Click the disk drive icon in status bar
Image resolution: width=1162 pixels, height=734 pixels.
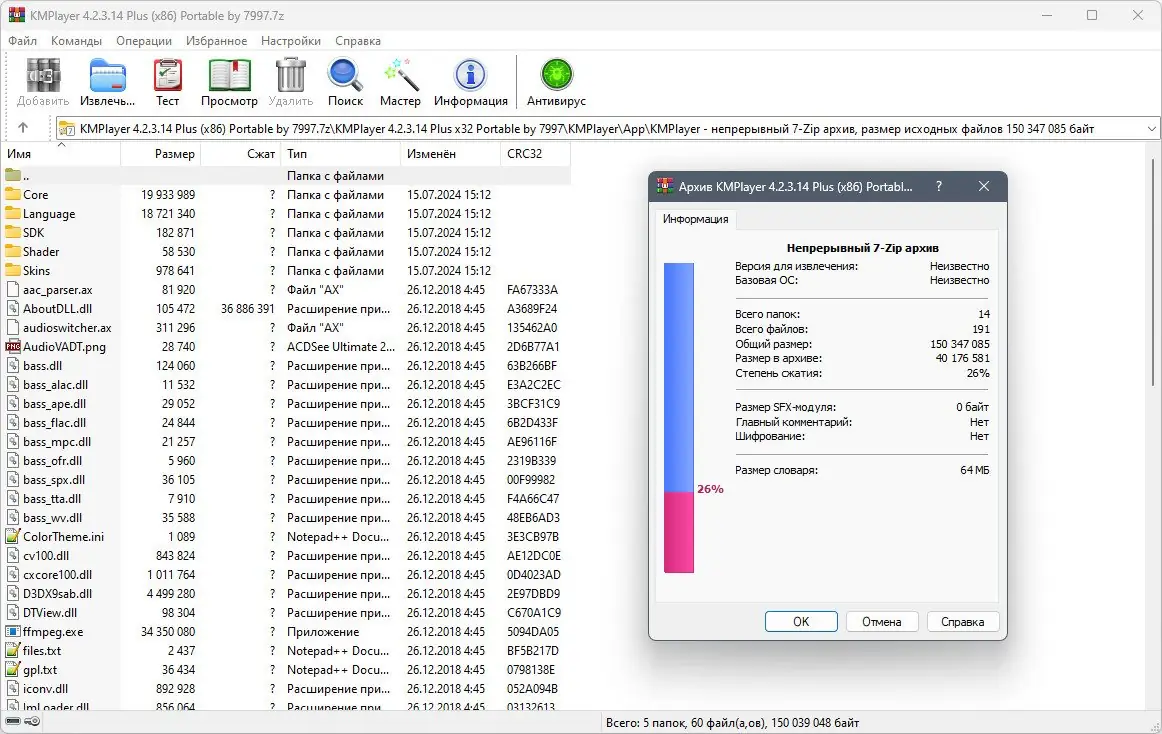pos(13,721)
